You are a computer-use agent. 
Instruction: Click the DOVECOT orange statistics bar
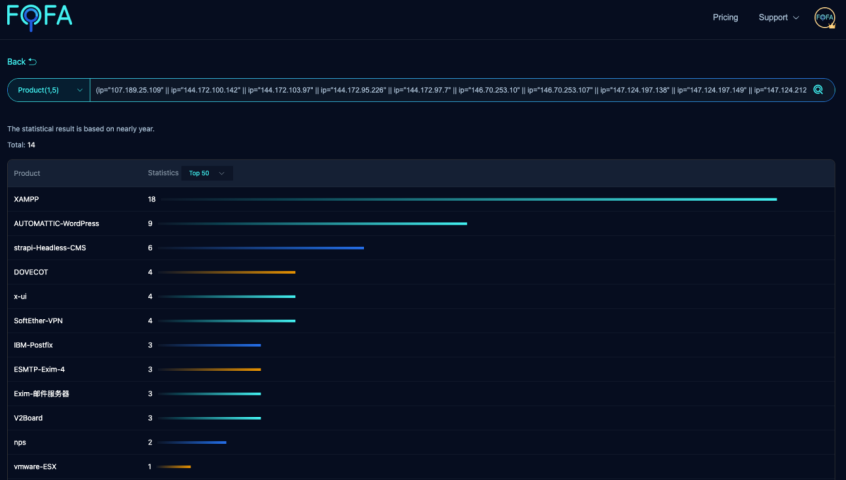click(x=227, y=272)
